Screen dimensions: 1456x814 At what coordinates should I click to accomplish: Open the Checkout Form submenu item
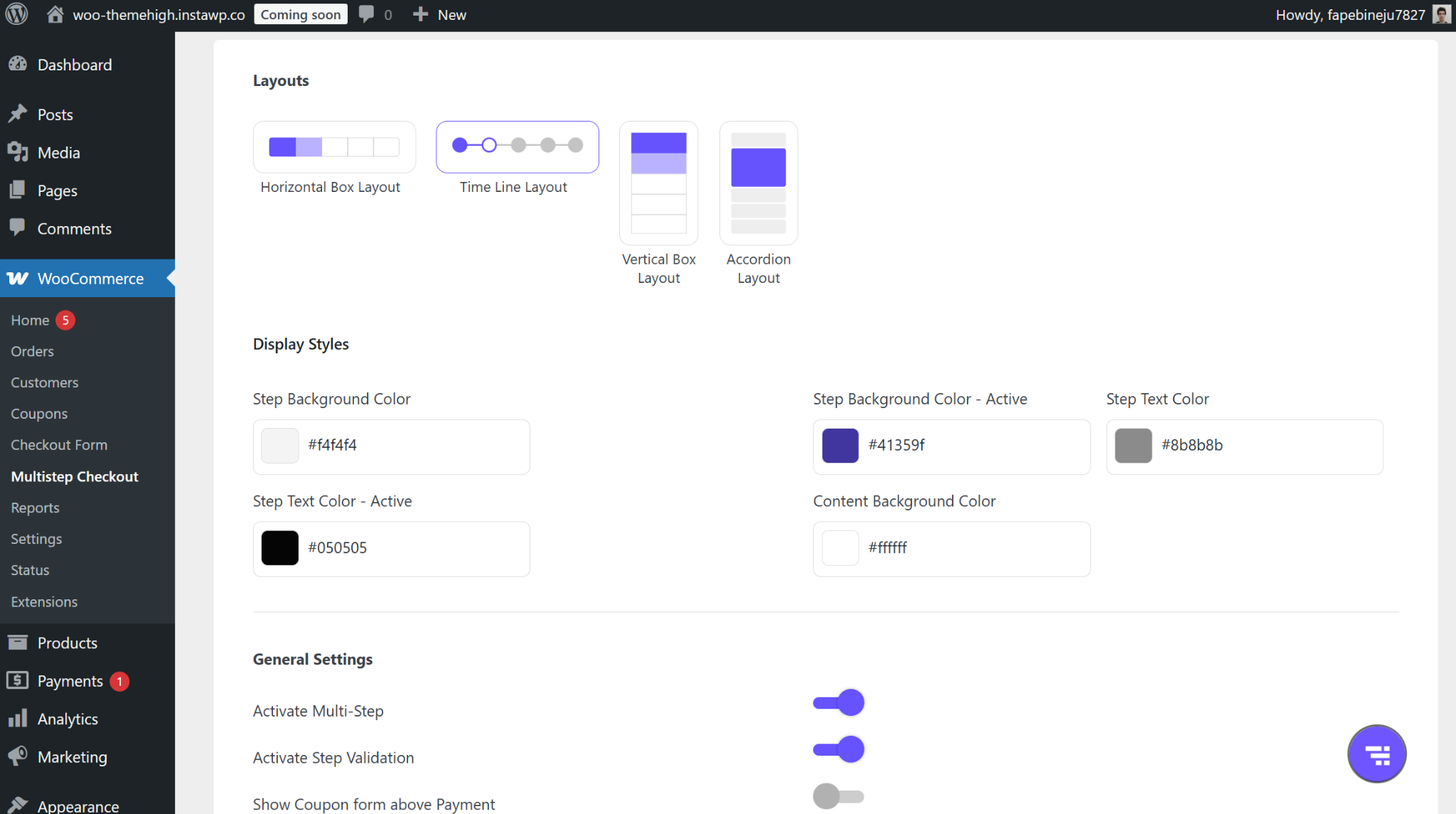click(x=59, y=445)
